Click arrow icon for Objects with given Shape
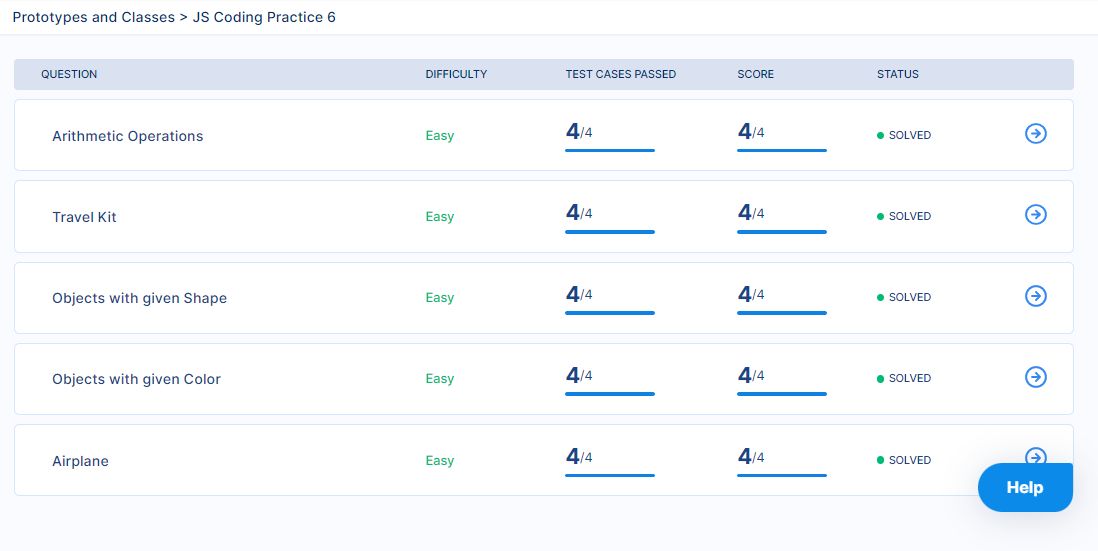Viewport: 1098px width, 551px height. (x=1036, y=295)
